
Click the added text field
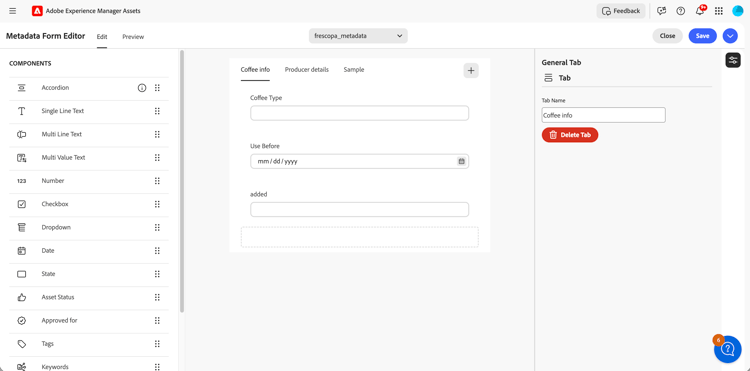point(360,209)
